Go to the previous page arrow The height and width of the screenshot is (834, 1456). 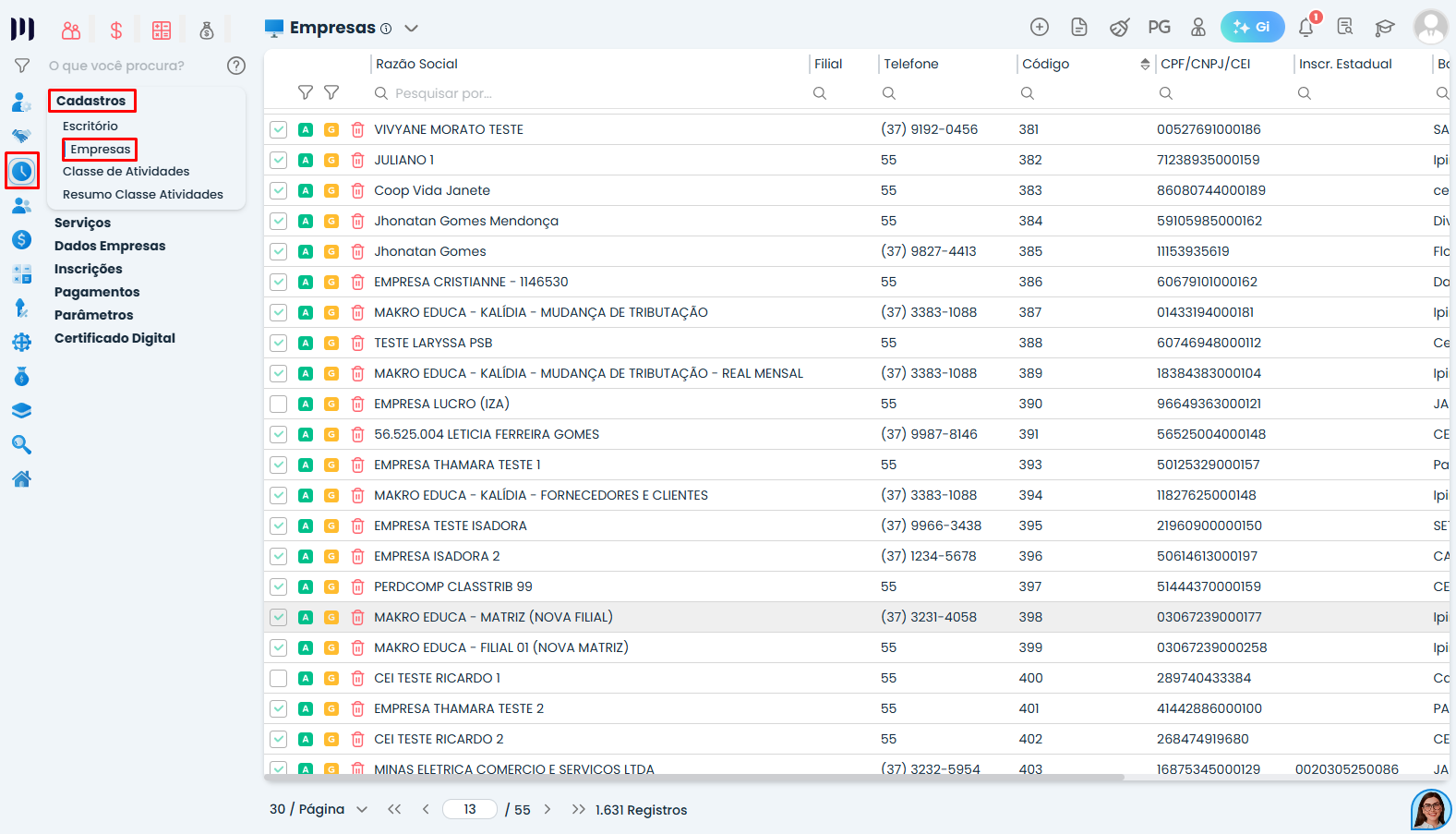click(x=426, y=809)
